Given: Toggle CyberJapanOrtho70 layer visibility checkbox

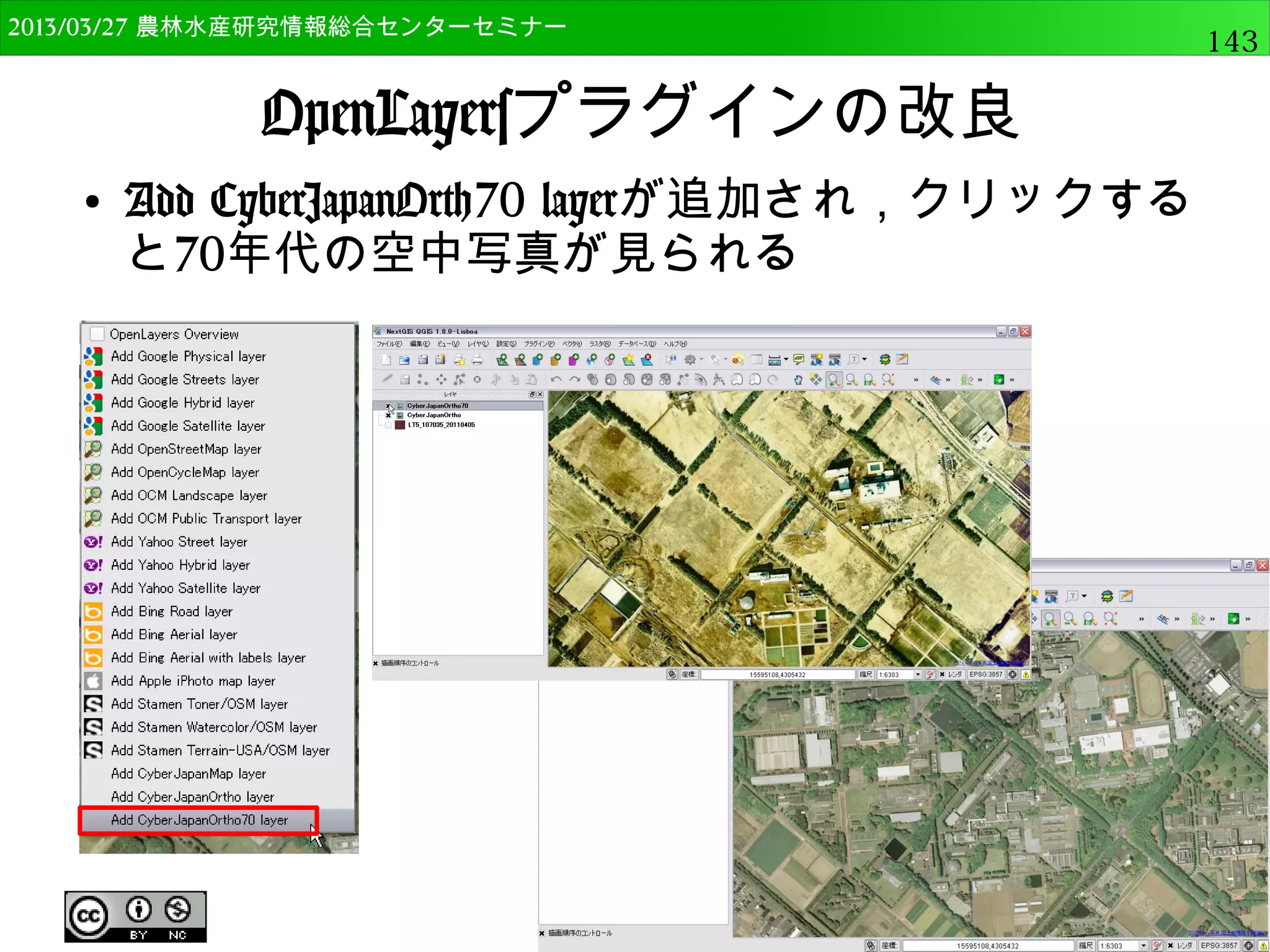Looking at the screenshot, I should [x=388, y=406].
